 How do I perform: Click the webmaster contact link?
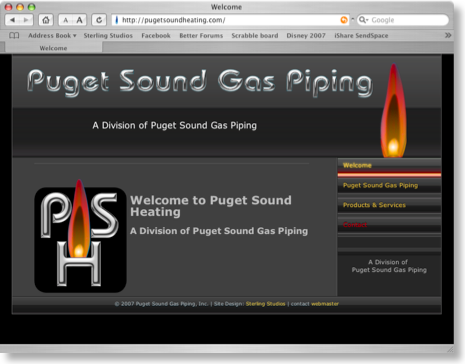325,304
